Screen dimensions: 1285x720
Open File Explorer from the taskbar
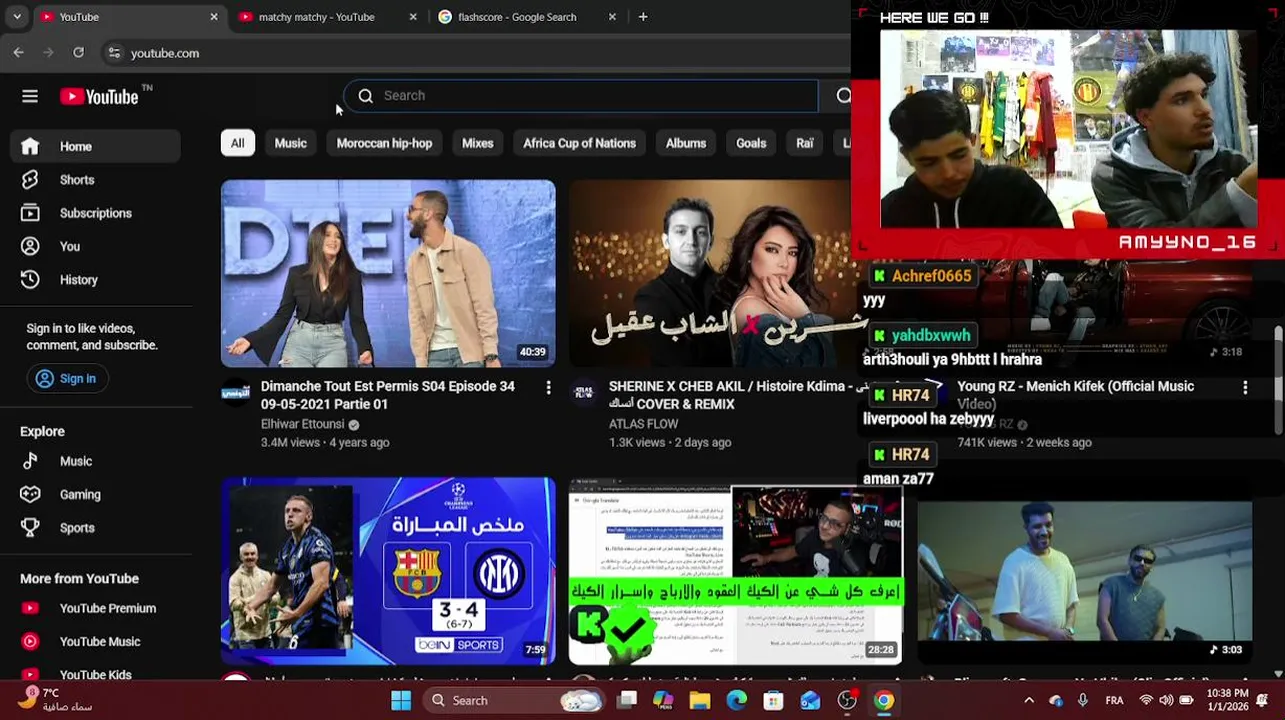[x=700, y=701]
